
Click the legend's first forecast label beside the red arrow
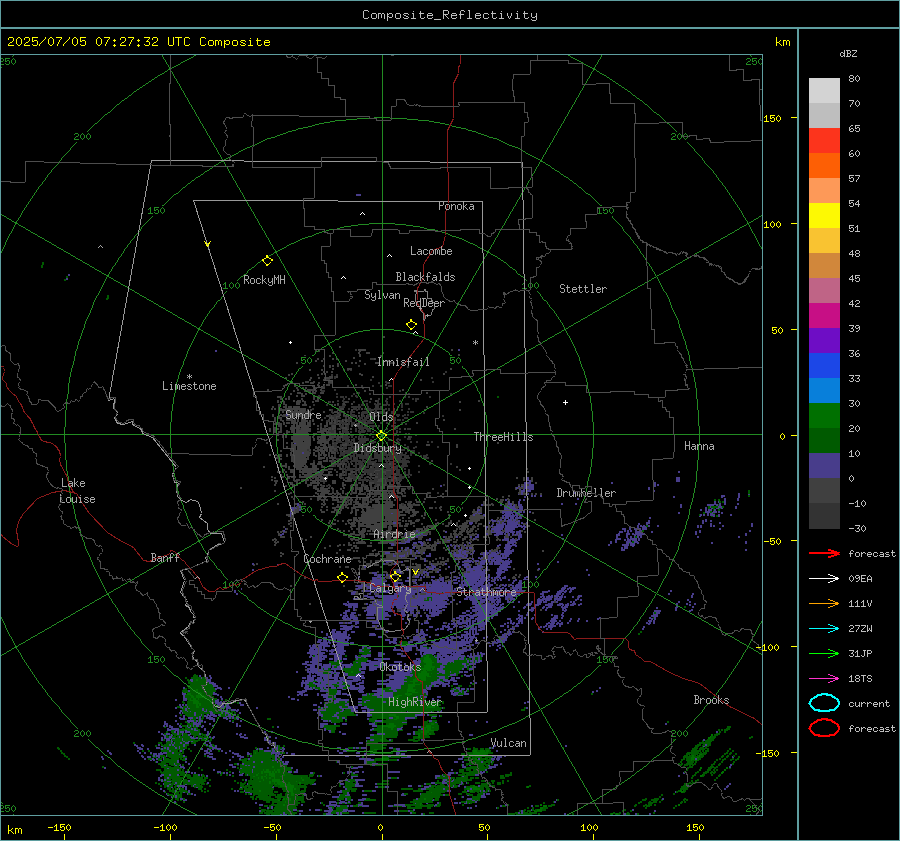click(x=872, y=553)
